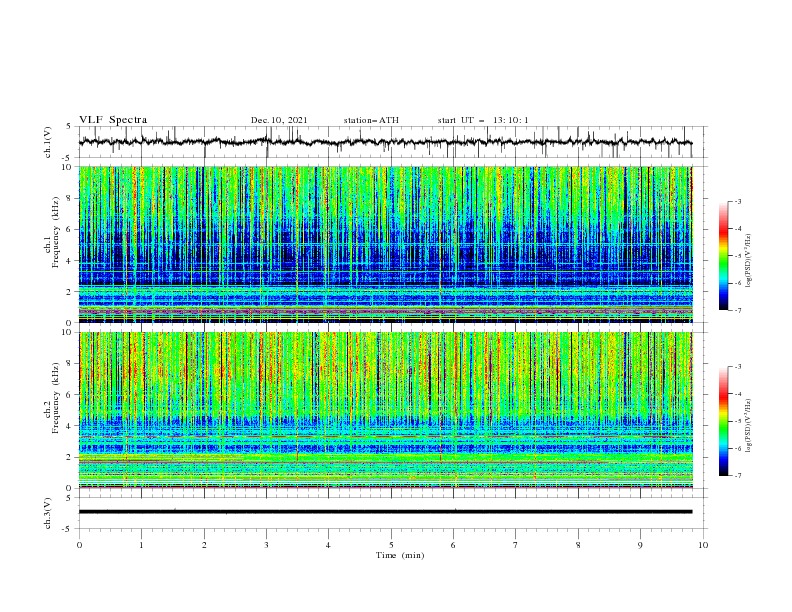Viewport: 792px width, 612px height.
Task: Click the ch.1 color bar "log(PSD)(V²/Hz)" label
Action: pyautogui.click(x=748, y=261)
